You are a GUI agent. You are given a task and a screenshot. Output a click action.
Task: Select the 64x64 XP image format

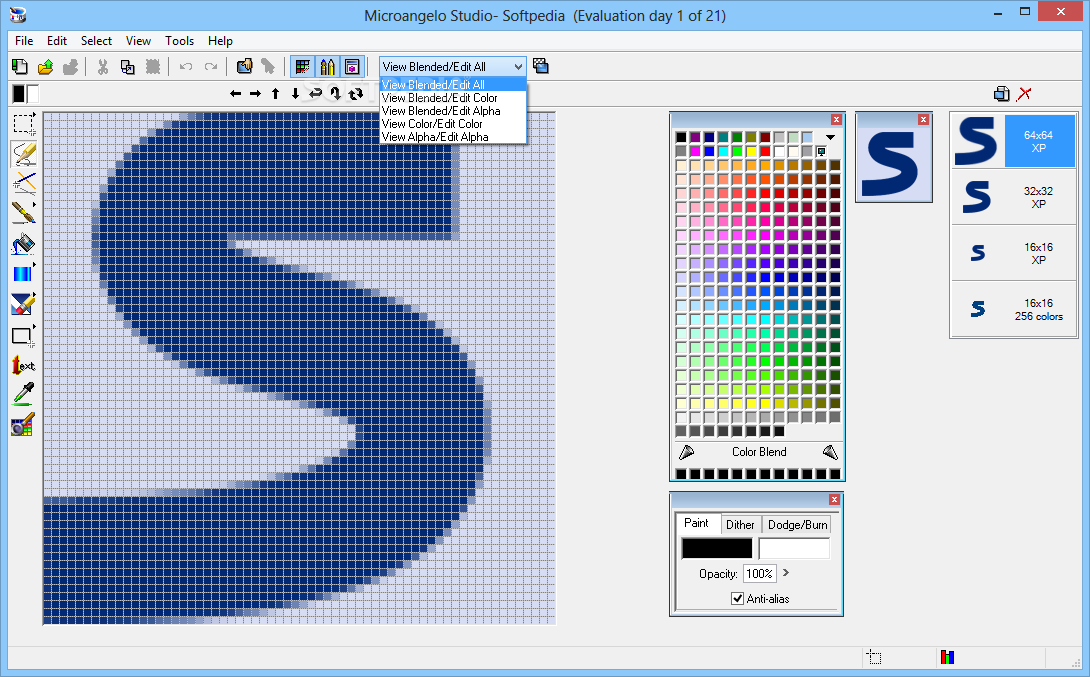click(1014, 141)
